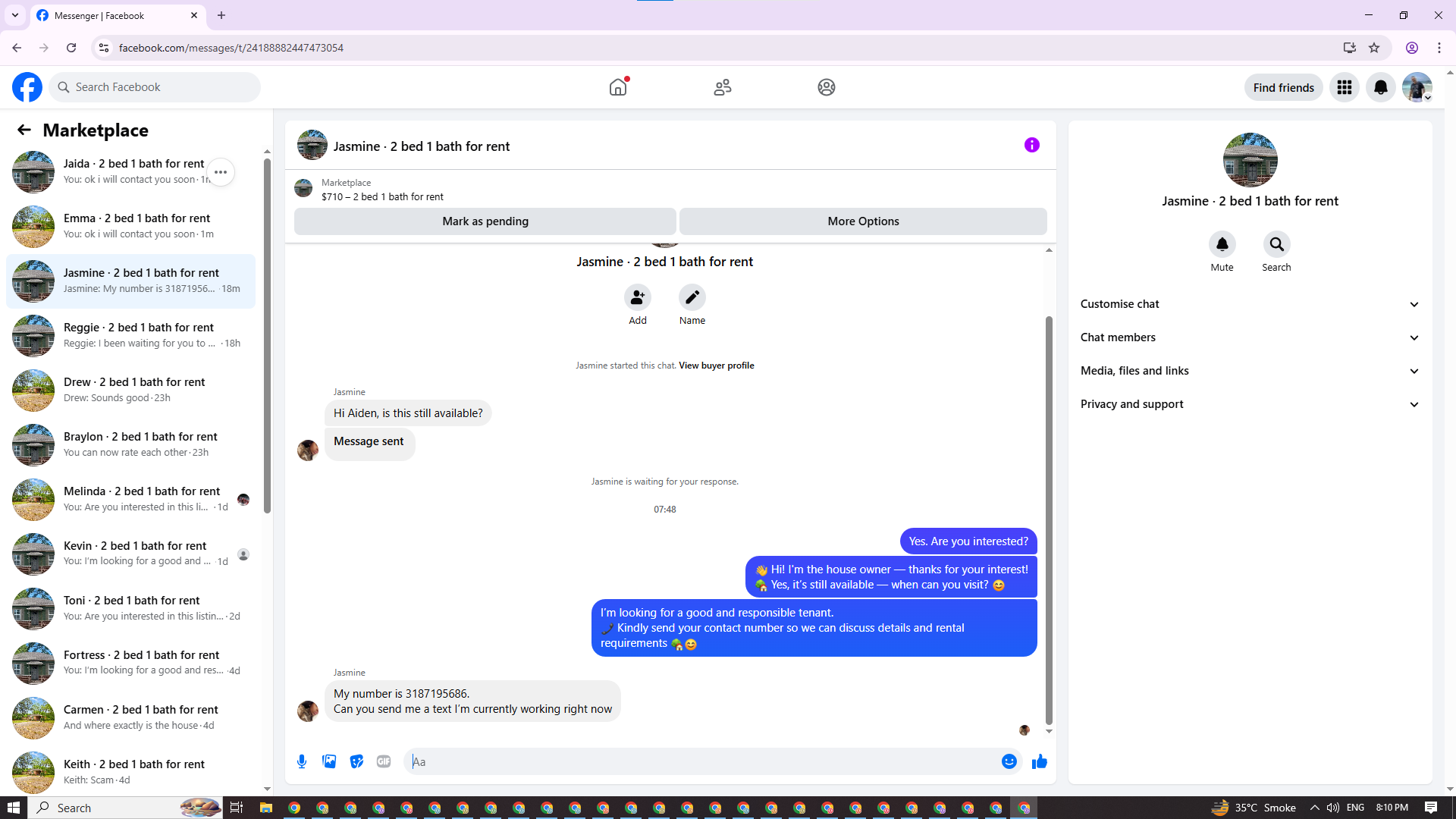Click Jasmine's listing thumbnail in info panel

pyautogui.click(x=1250, y=160)
